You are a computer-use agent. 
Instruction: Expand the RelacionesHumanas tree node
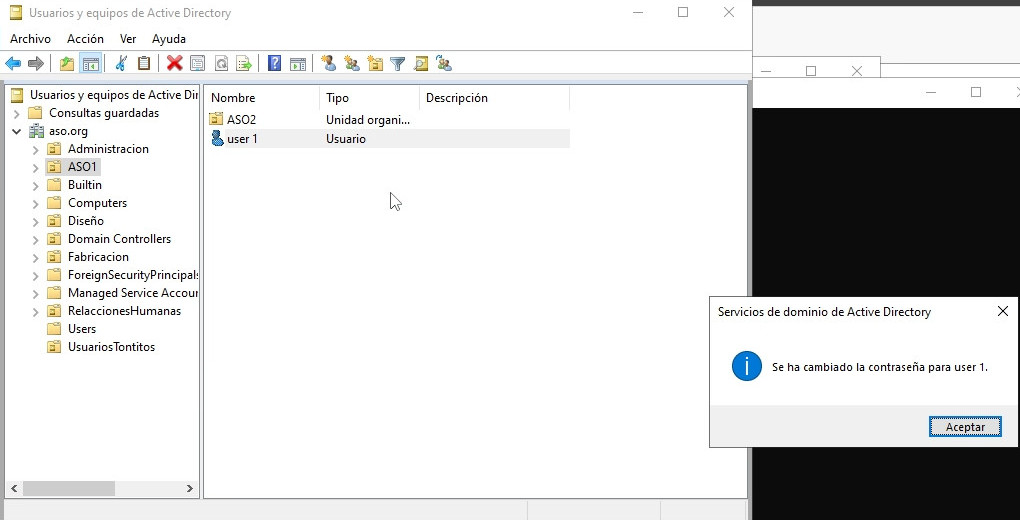point(36,311)
